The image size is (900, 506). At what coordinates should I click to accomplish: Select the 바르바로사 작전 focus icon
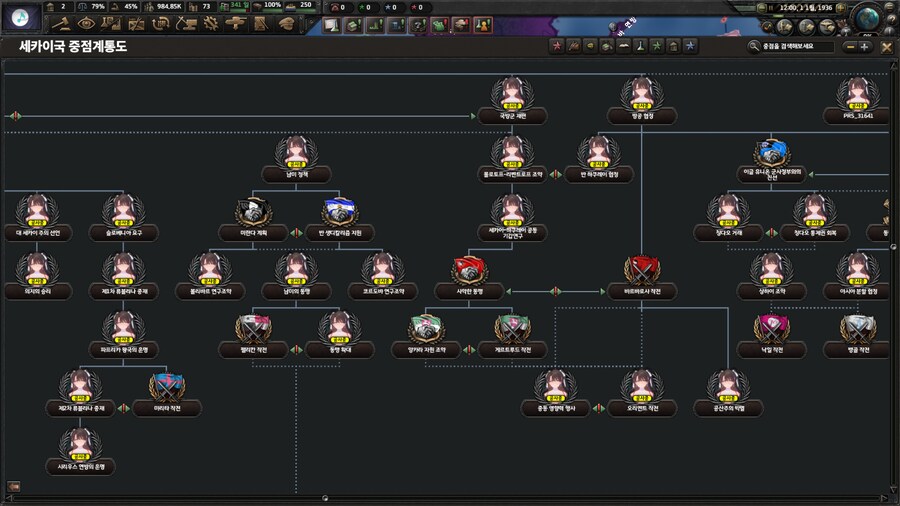(x=642, y=270)
